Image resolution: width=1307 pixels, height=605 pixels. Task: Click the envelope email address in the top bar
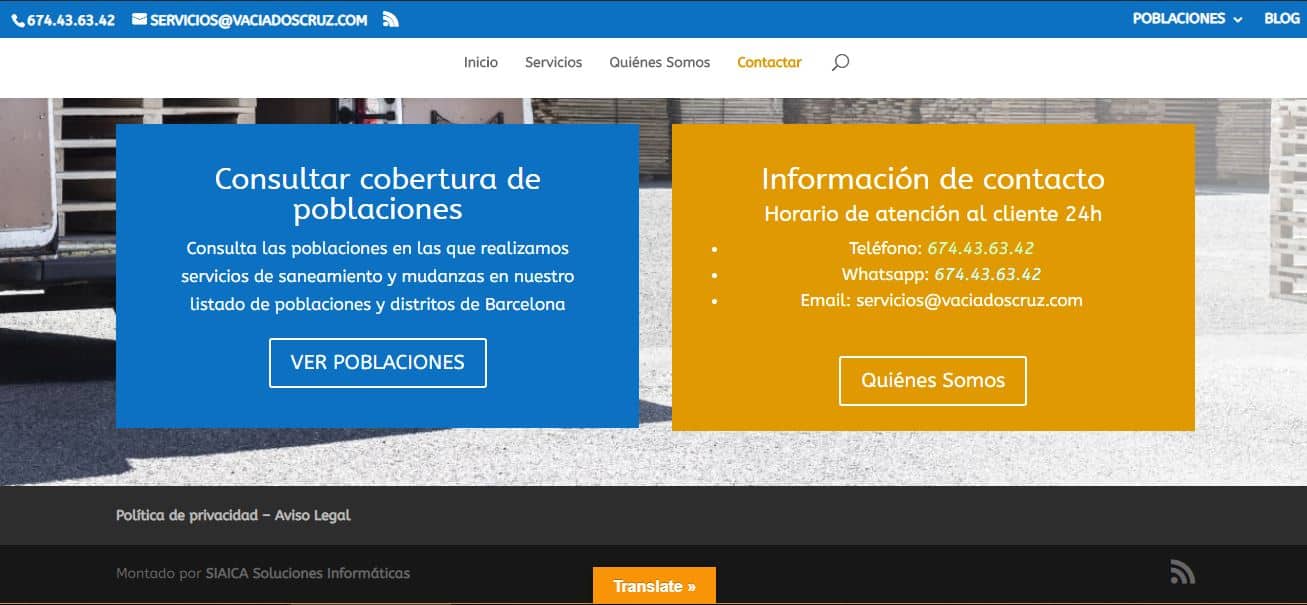click(250, 20)
